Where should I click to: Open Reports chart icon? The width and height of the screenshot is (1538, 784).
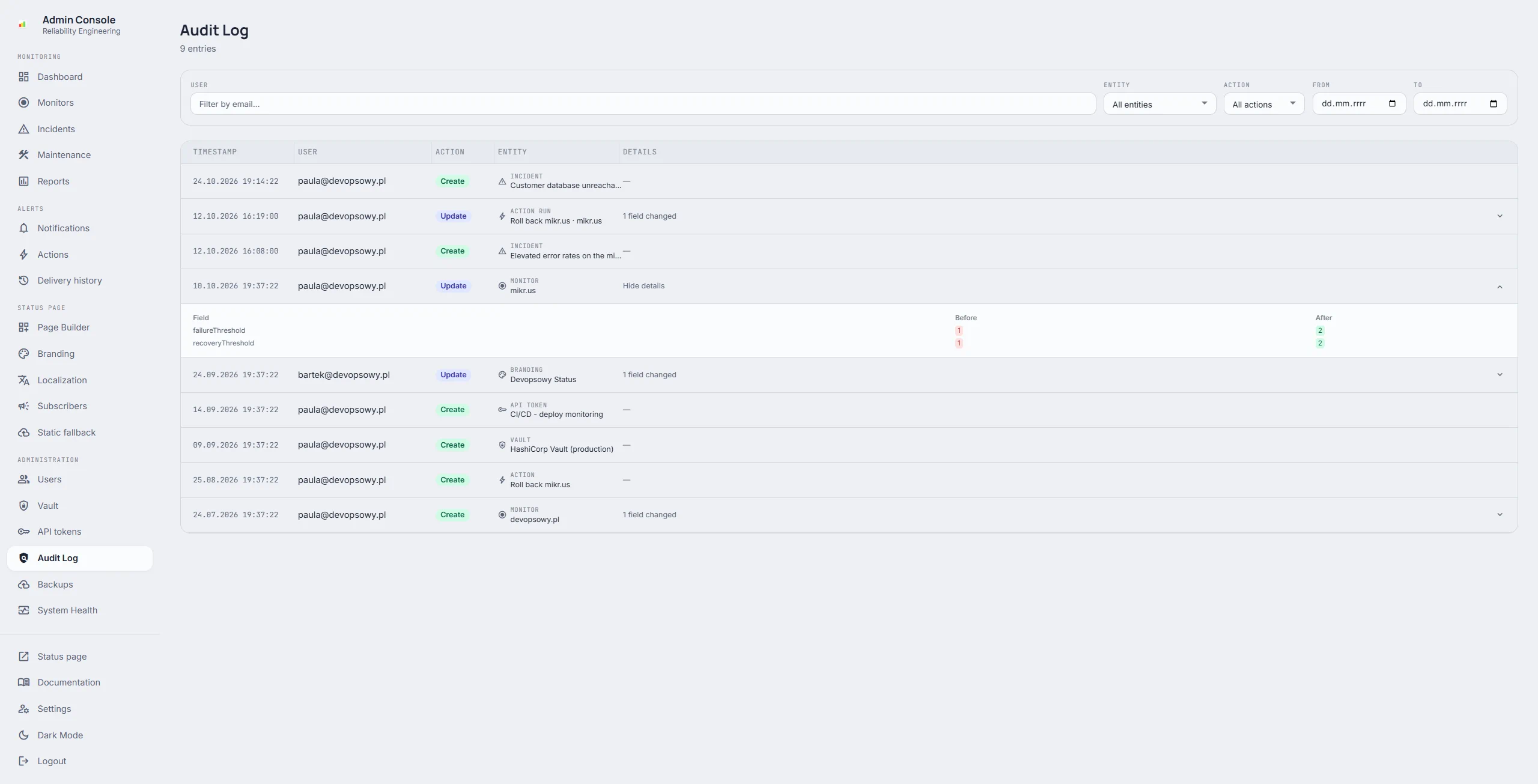tap(23, 181)
